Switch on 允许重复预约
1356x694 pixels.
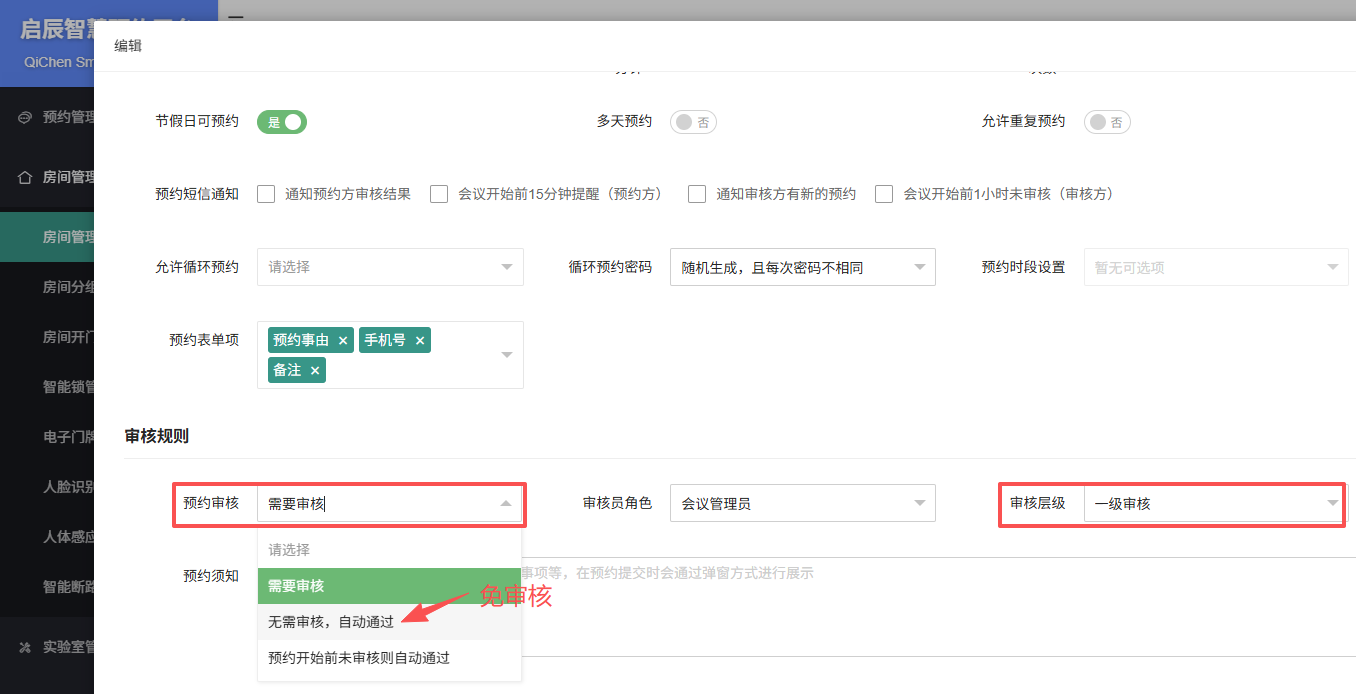(x=1107, y=122)
